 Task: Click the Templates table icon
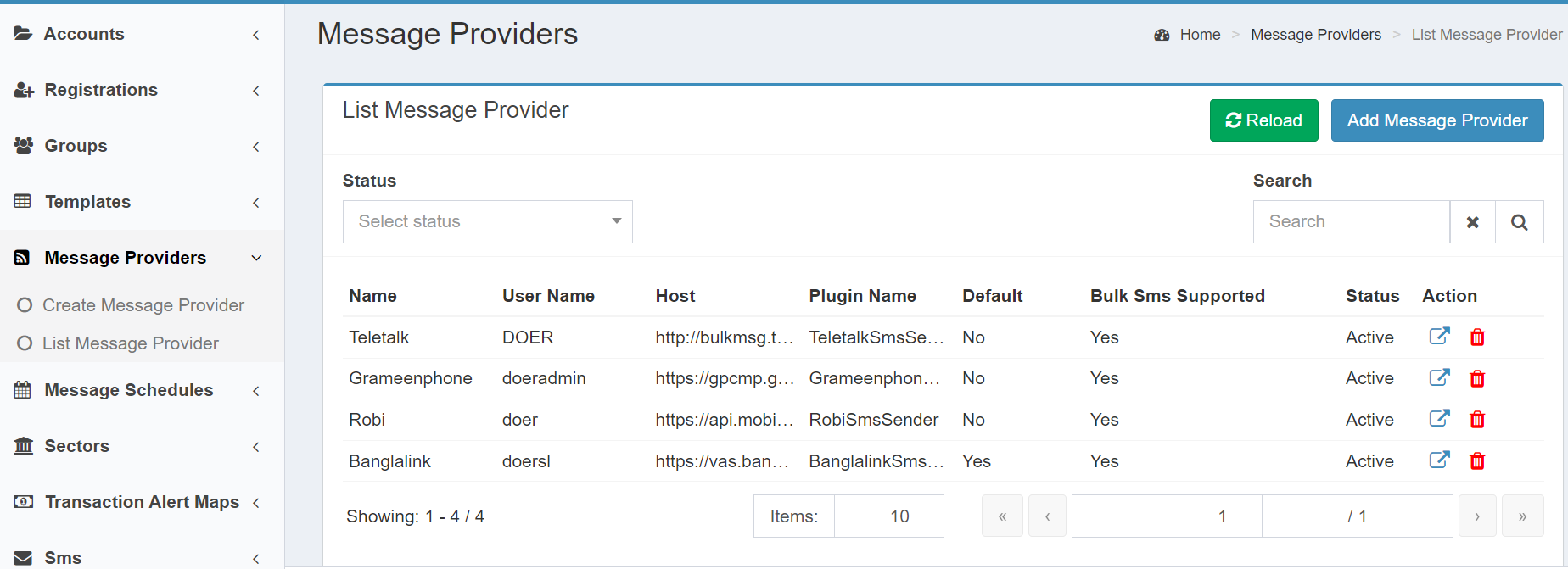(23, 202)
